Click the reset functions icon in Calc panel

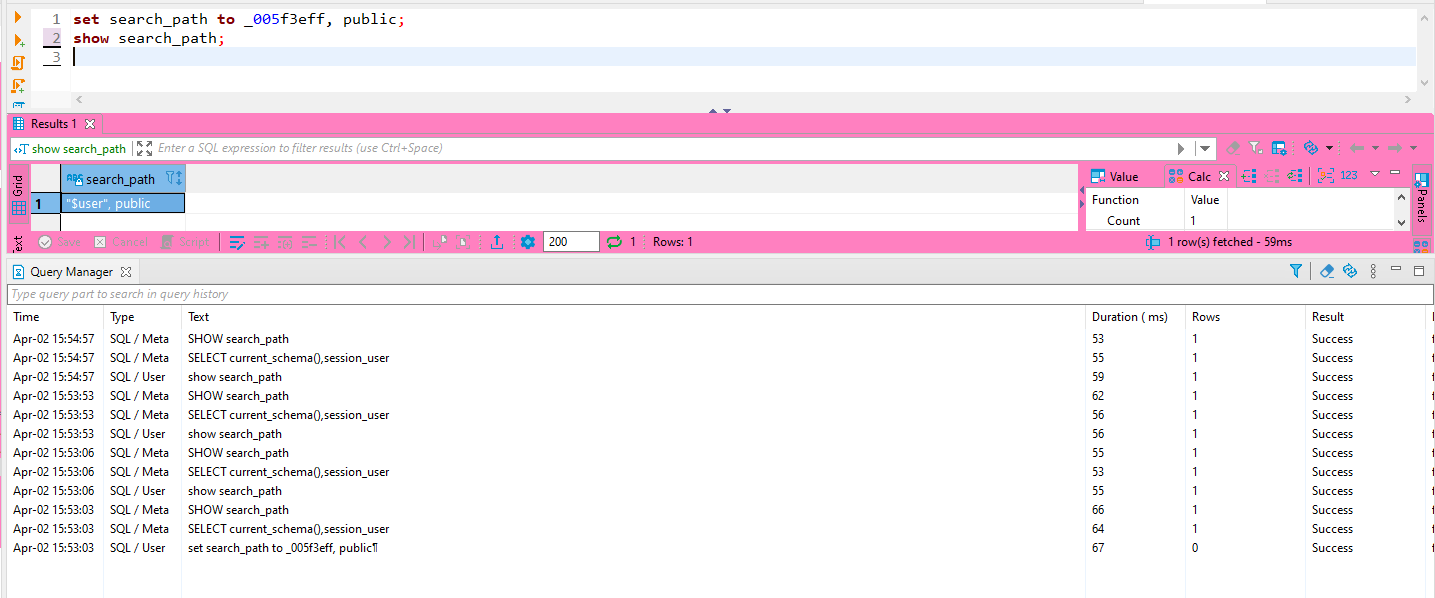coord(1296,175)
